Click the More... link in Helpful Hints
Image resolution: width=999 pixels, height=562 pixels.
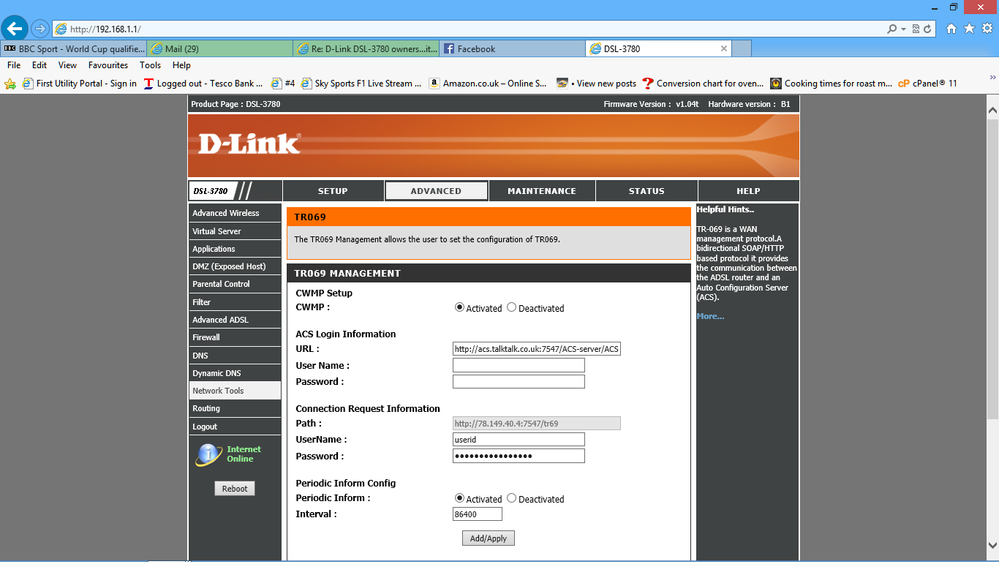pyautogui.click(x=710, y=316)
